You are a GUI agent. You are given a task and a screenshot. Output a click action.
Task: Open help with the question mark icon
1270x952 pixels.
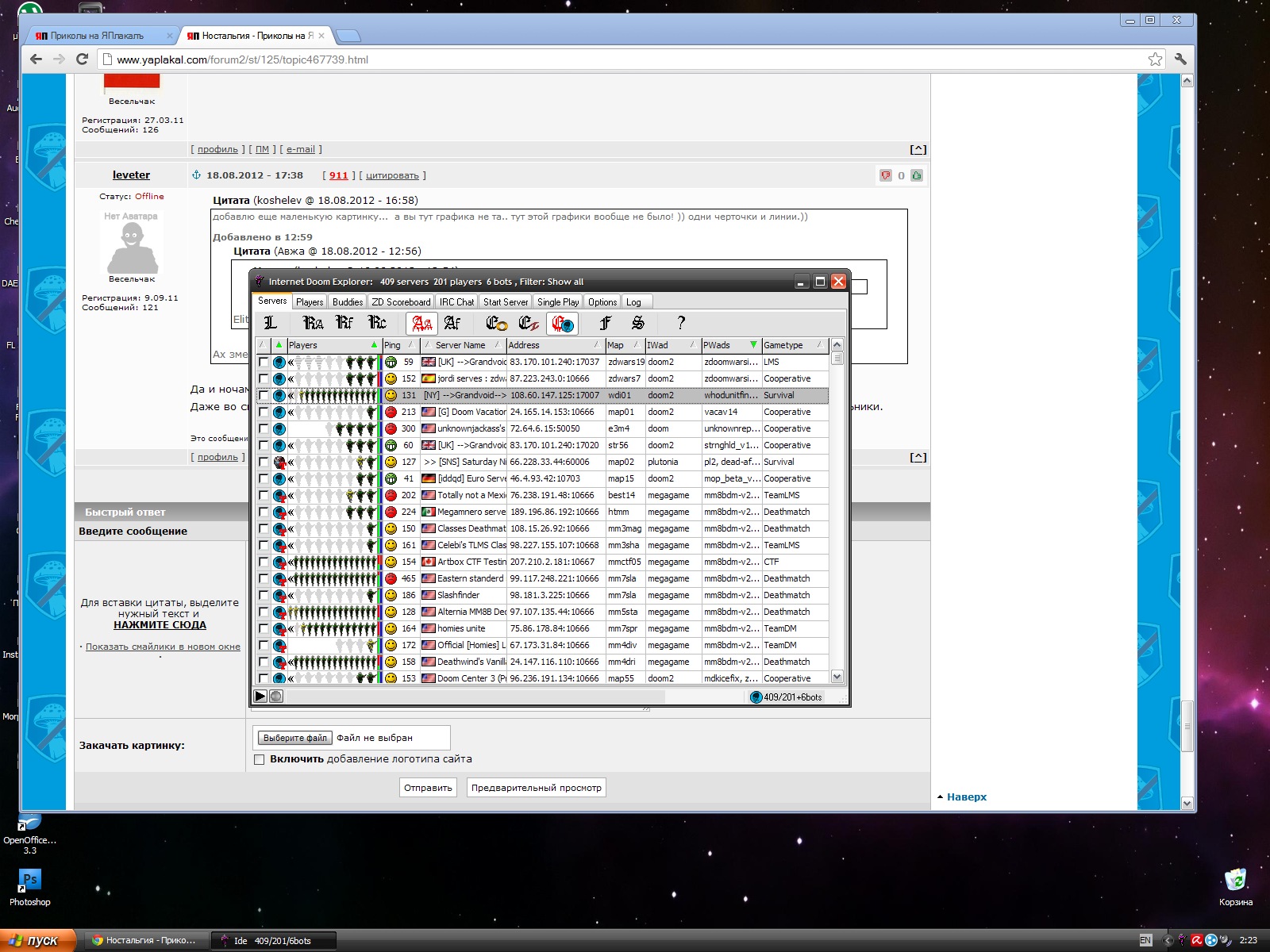(x=680, y=323)
